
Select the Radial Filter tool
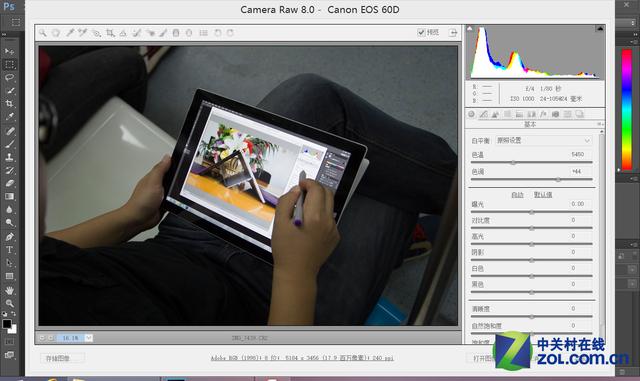pos(189,33)
